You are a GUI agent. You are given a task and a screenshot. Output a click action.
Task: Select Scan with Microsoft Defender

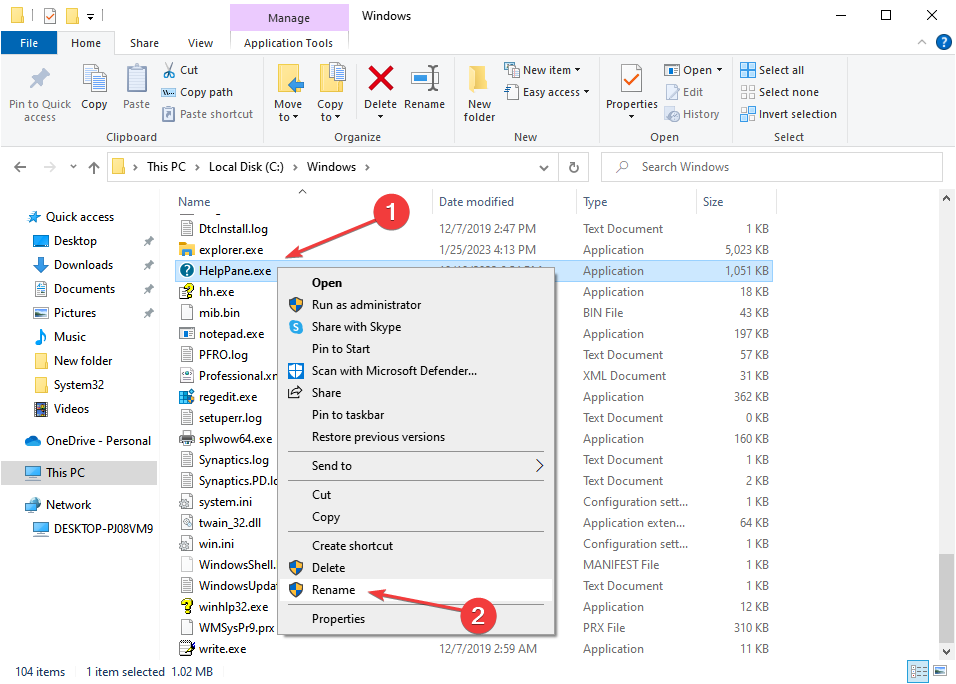pos(416,371)
